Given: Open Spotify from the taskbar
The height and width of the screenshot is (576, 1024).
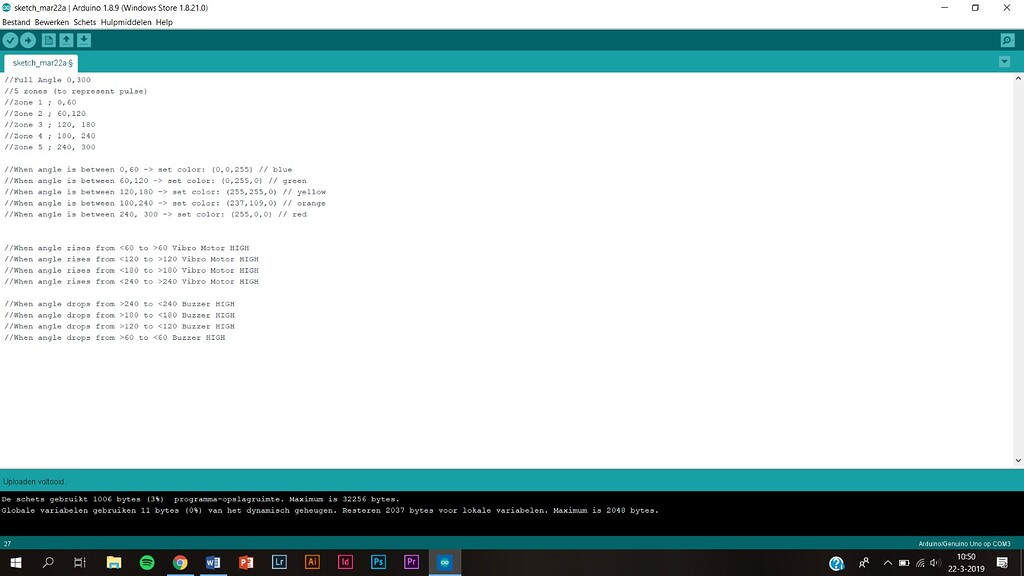Looking at the screenshot, I should click(147, 562).
